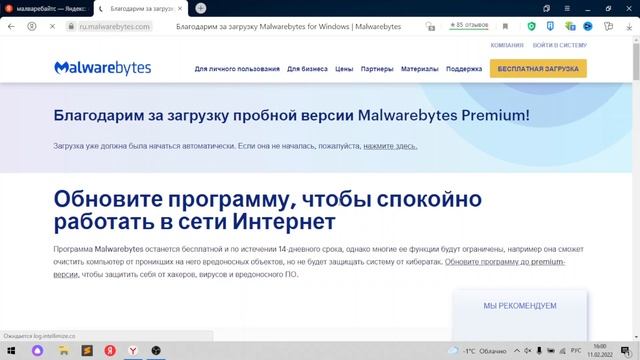This screenshot has width=640, height=360.
Task: Open the blue password manager extension icon
Action: [x=550, y=27]
